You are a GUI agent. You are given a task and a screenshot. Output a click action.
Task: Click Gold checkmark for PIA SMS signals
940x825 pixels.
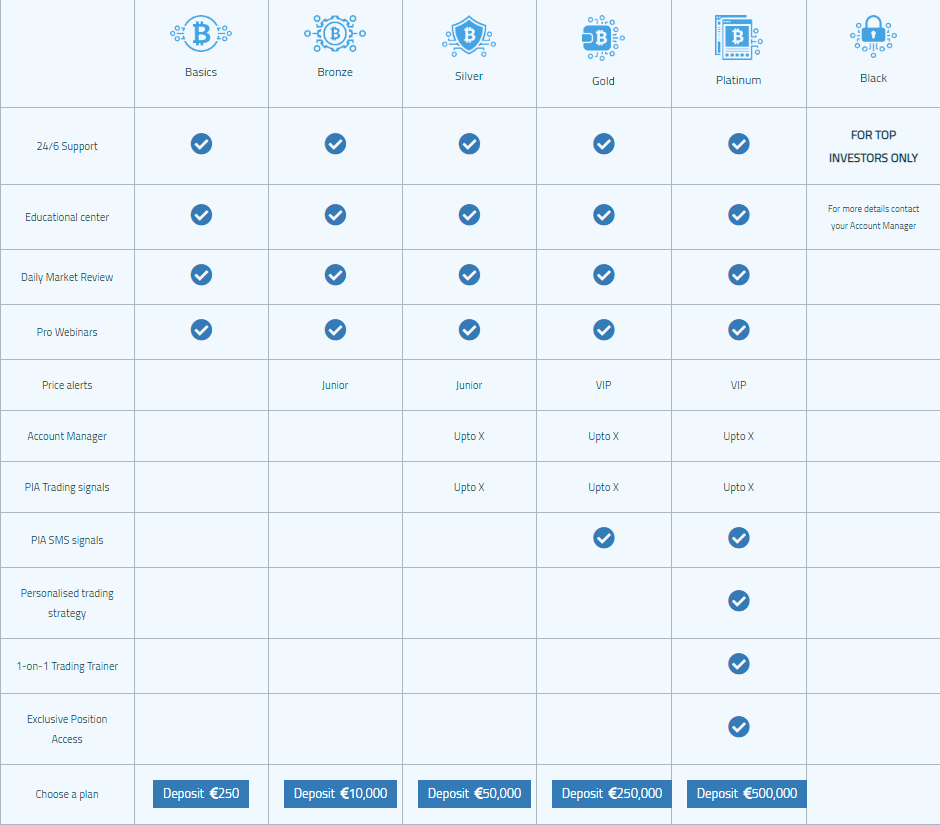[x=604, y=538]
